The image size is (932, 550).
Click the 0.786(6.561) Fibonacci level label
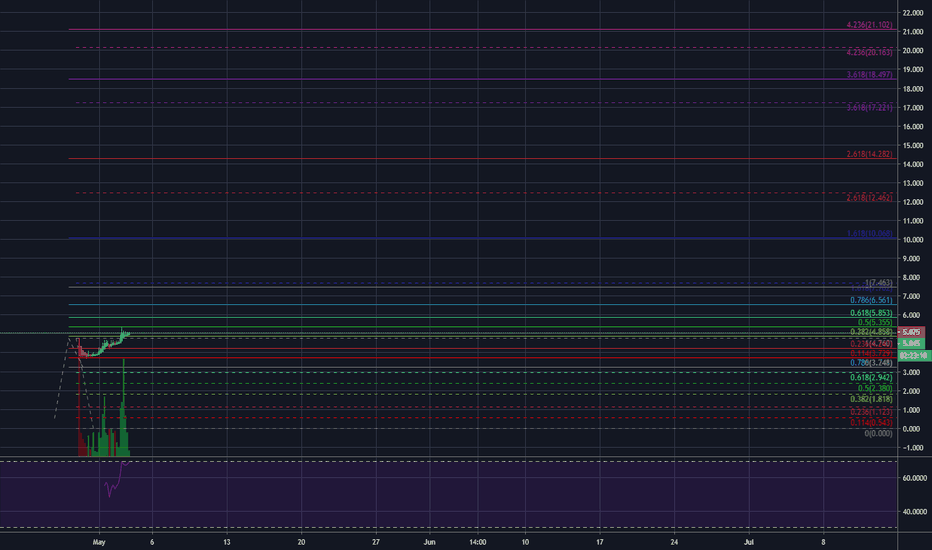tap(871, 300)
